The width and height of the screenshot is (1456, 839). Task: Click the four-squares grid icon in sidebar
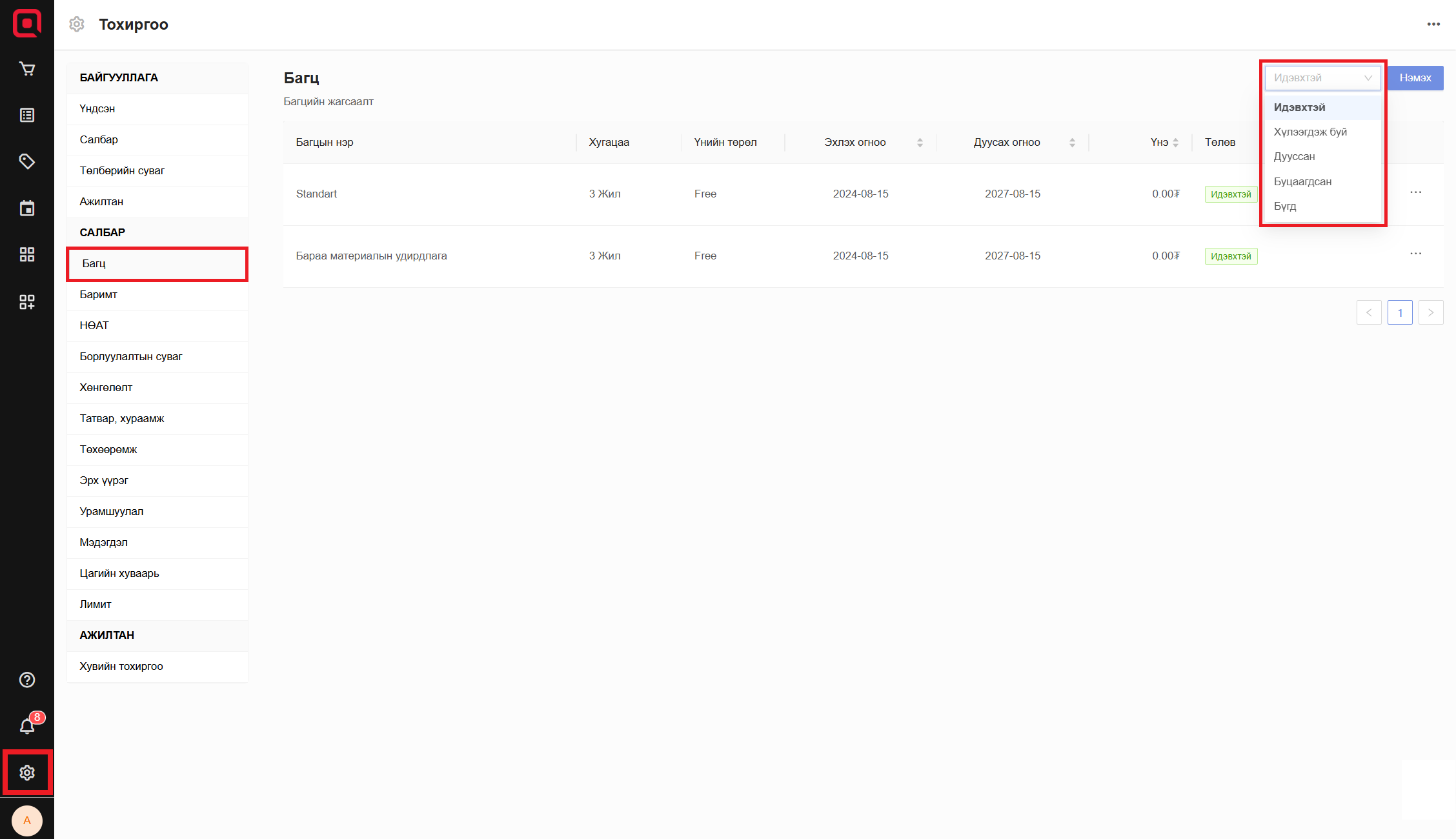coord(27,254)
